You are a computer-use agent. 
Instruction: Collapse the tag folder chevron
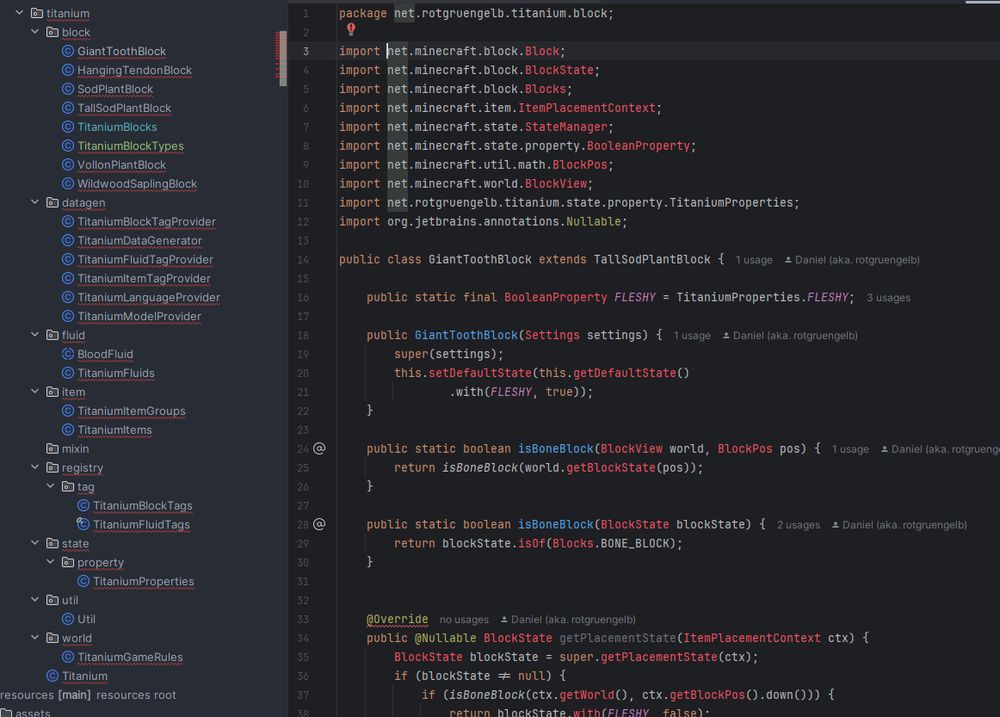point(50,486)
